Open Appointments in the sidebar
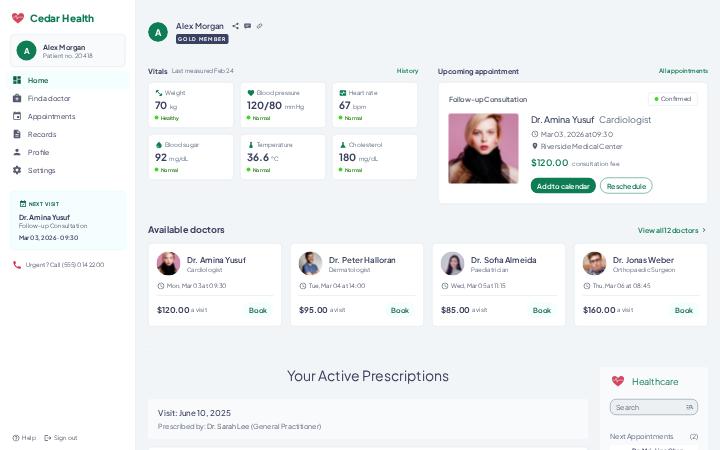 click(69, 116)
